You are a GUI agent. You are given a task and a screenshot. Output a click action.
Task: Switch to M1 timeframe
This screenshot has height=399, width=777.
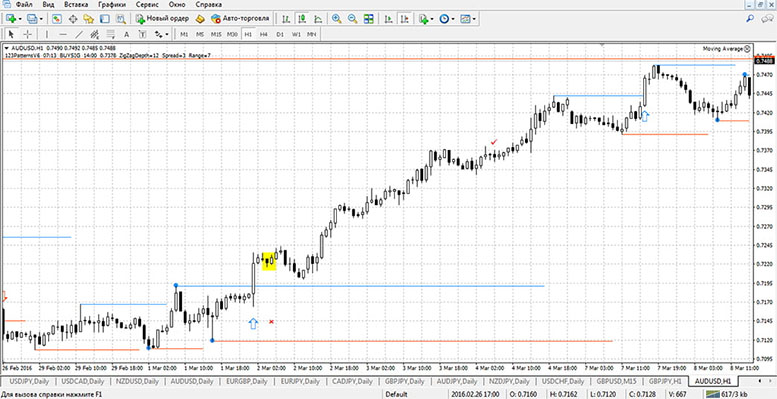(x=184, y=34)
